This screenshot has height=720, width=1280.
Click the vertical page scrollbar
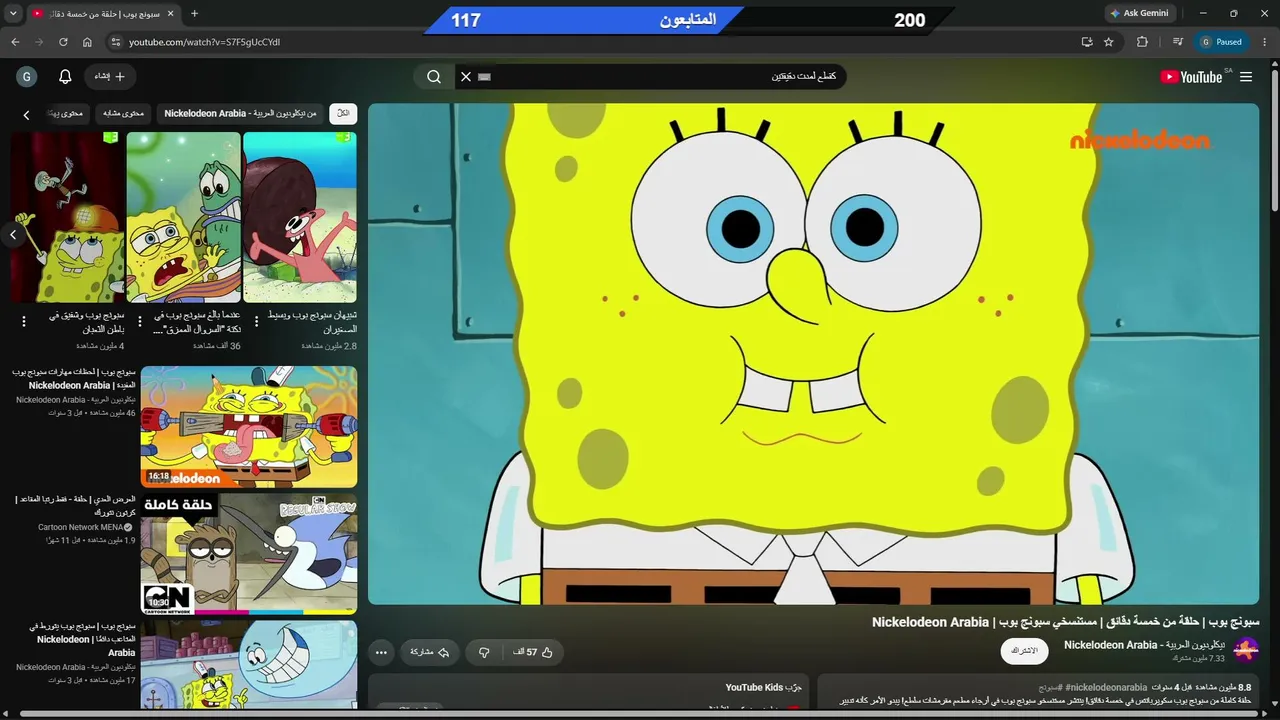point(1274,140)
